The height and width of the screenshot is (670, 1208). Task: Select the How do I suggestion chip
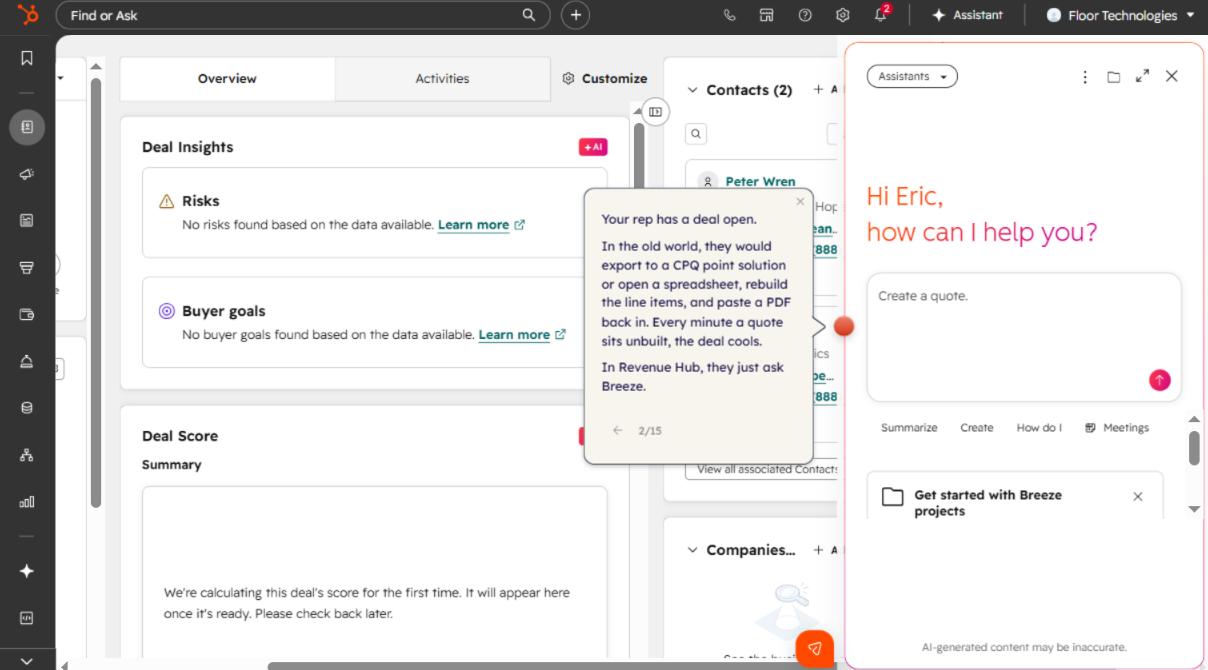point(1039,428)
